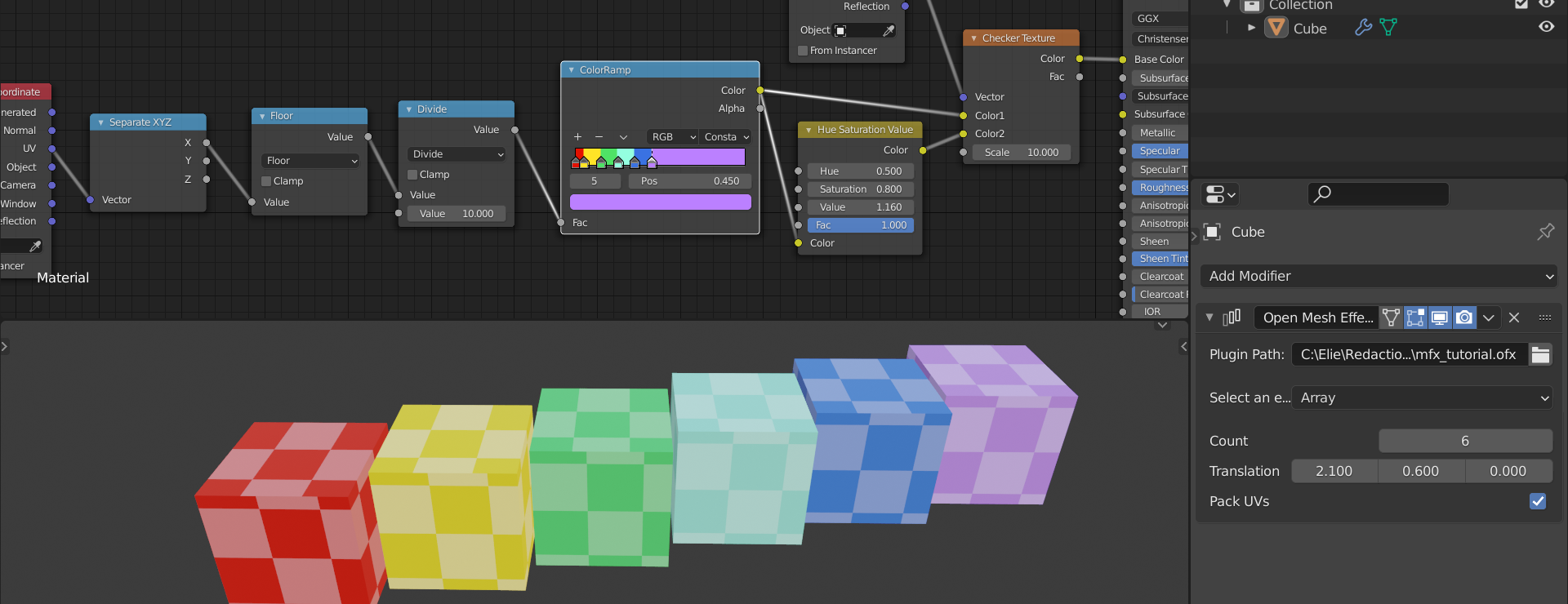The height and width of the screenshot is (604, 1568).
Task: Uncheck the Pack UVs checkbox
Action: pyautogui.click(x=1537, y=501)
